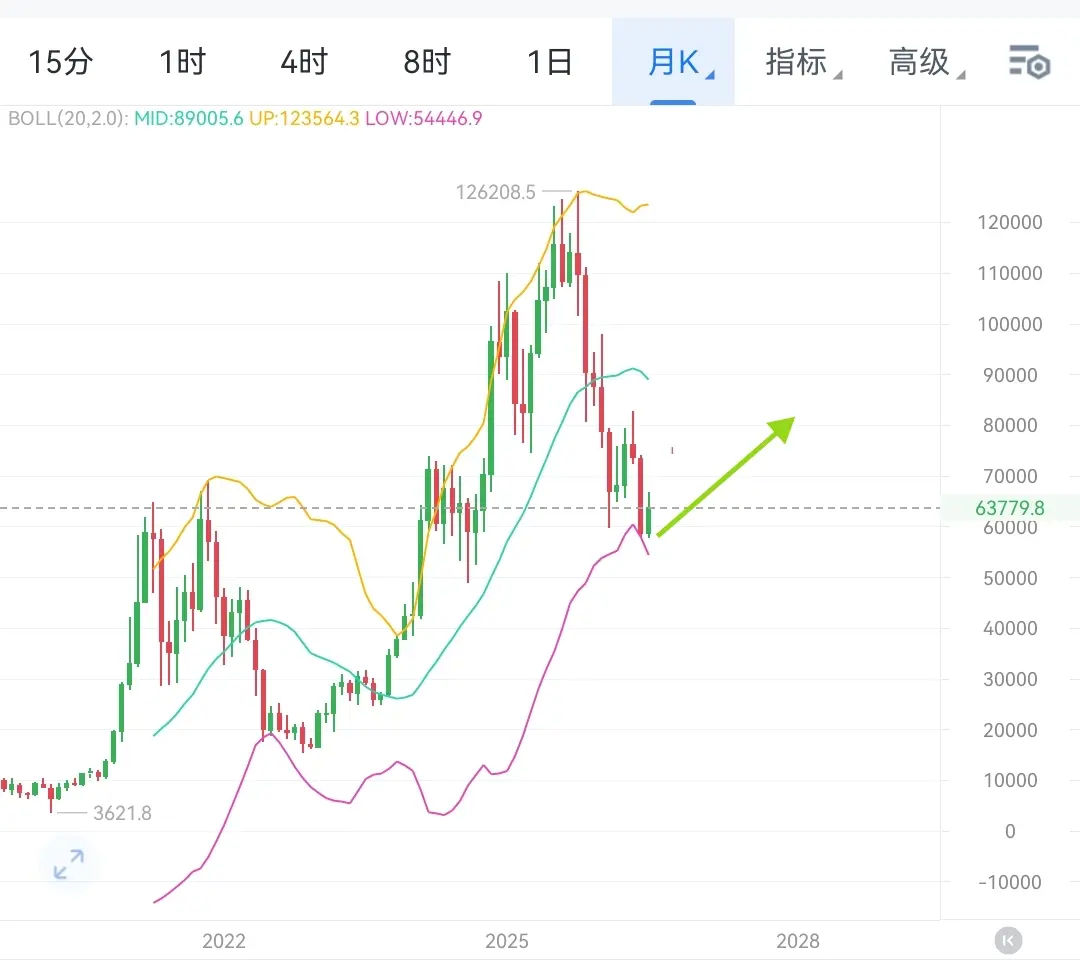Select the MID:89005.6 value
Viewport: 1080px width, 969px height.
188,118
